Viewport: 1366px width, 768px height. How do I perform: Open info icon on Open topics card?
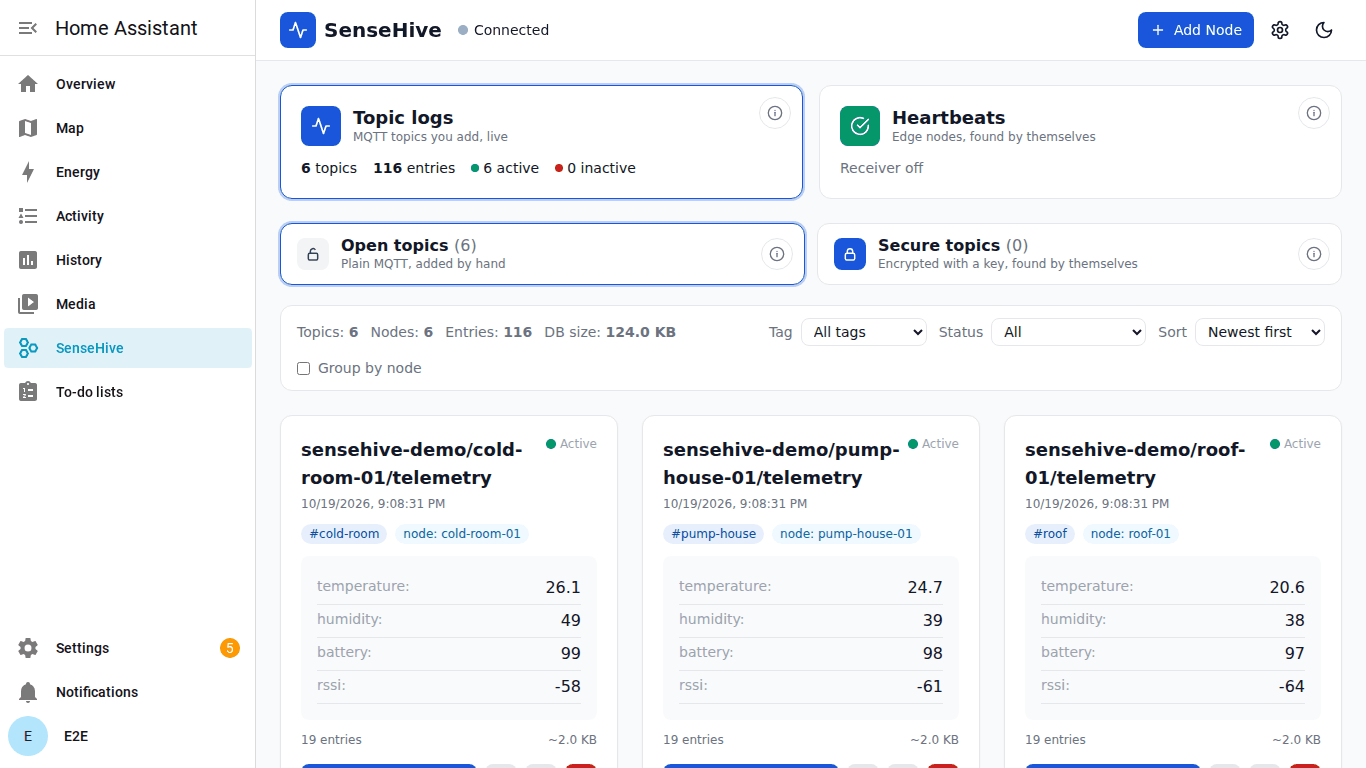(777, 254)
